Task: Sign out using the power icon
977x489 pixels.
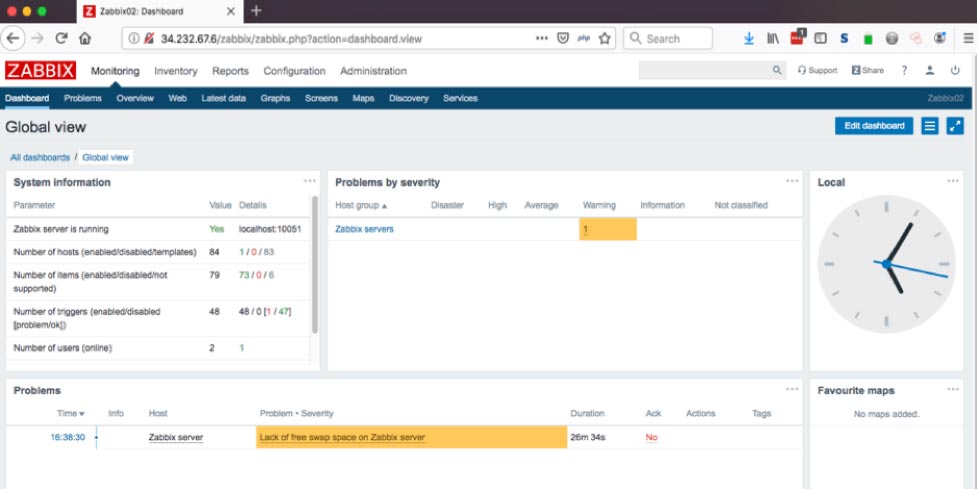Action: pyautogui.click(x=955, y=70)
